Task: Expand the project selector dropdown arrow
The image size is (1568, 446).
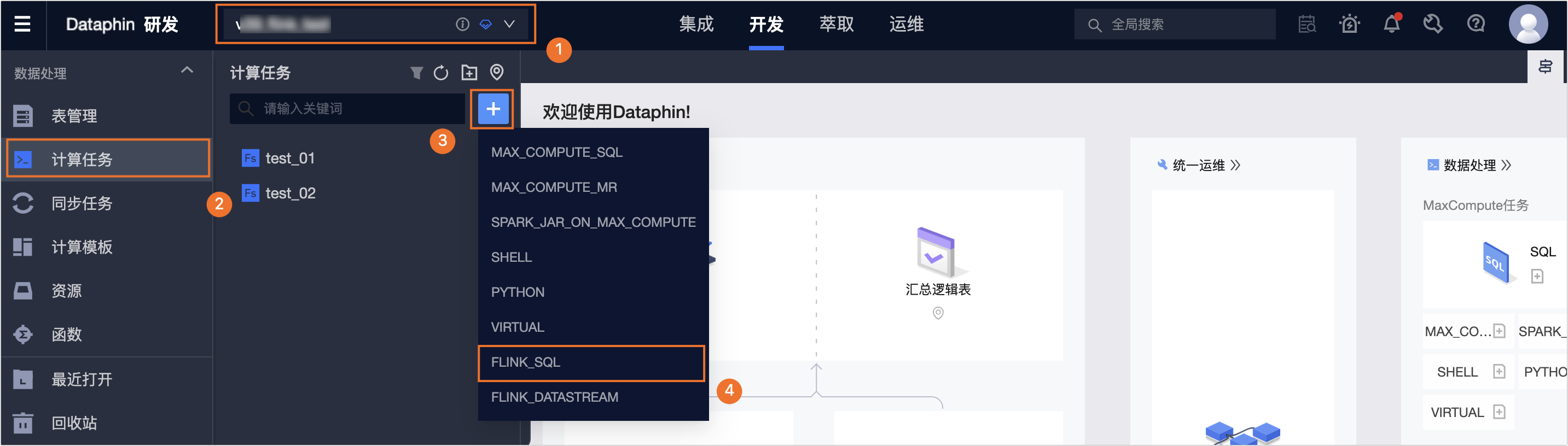Action: click(509, 25)
